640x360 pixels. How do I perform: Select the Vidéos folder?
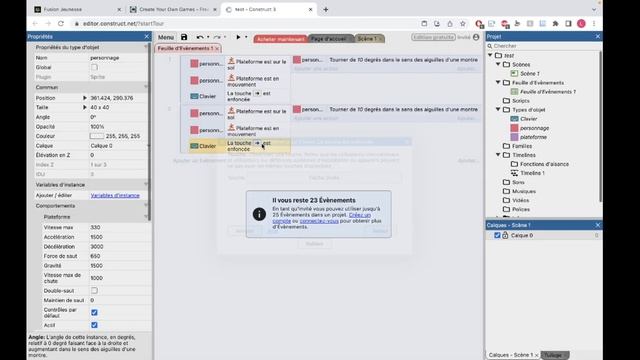520,200
